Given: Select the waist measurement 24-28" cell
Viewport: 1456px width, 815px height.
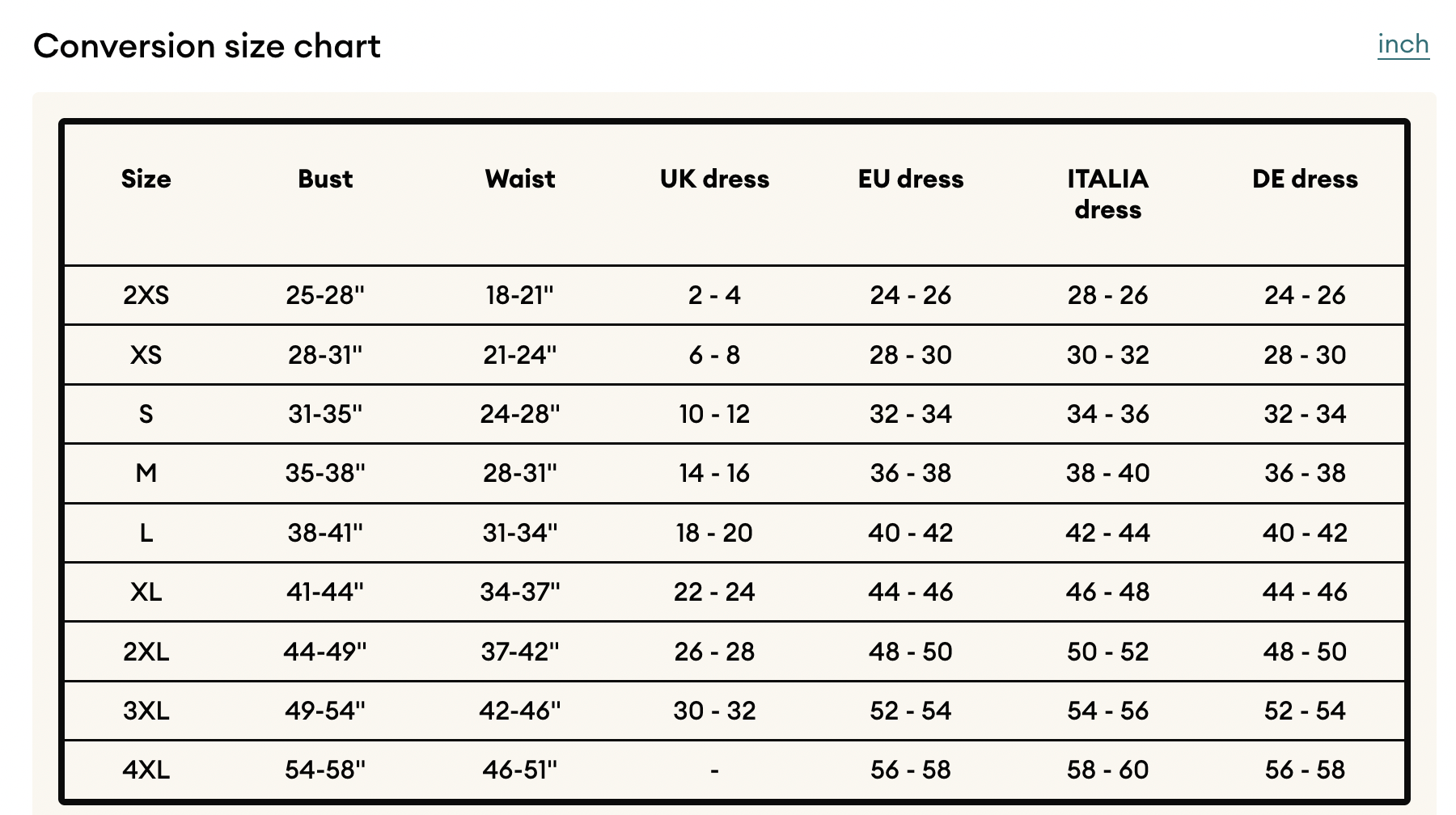Looking at the screenshot, I should click(520, 414).
